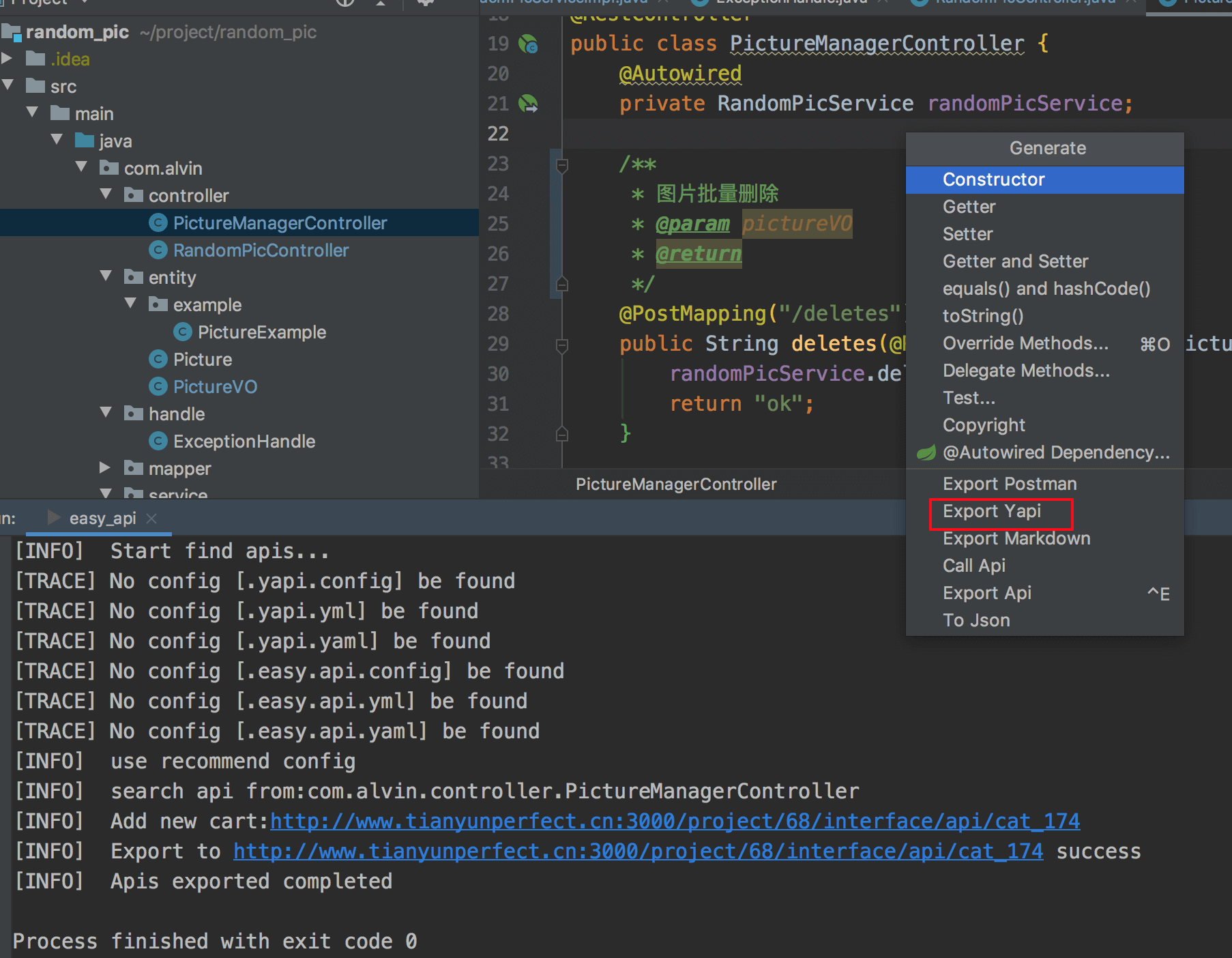Collapse the com.alvin package
The width and height of the screenshot is (1232, 958).
(x=81, y=167)
